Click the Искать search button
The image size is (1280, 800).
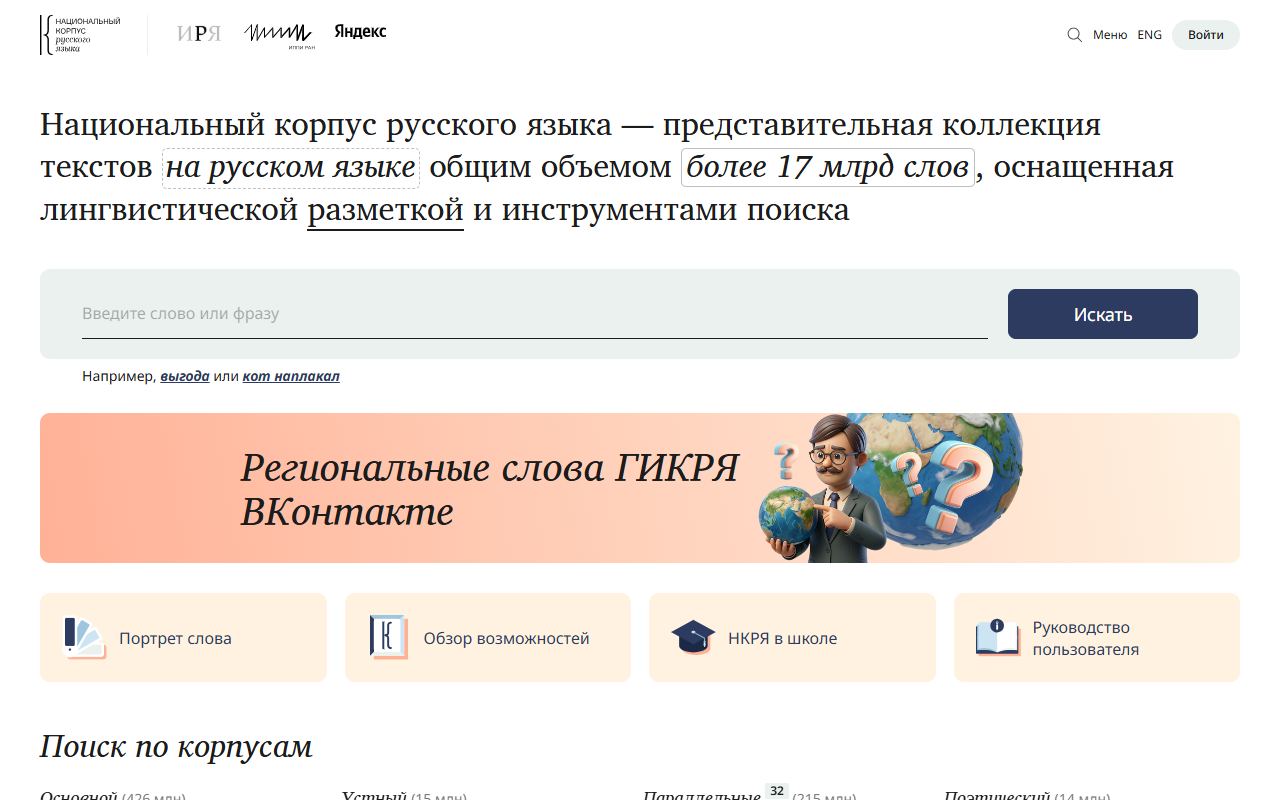click(x=1103, y=314)
